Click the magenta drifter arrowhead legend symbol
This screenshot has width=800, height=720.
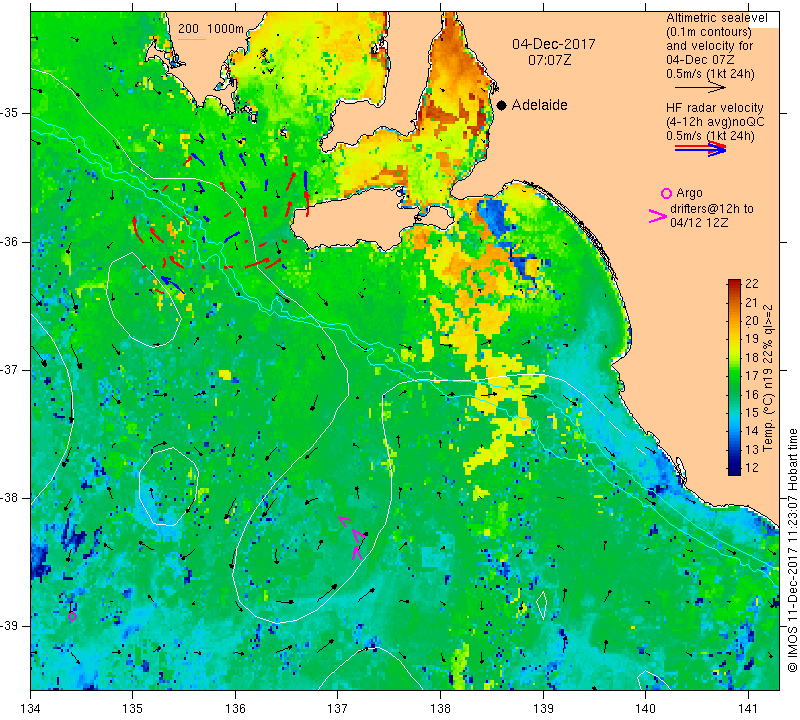click(x=658, y=216)
